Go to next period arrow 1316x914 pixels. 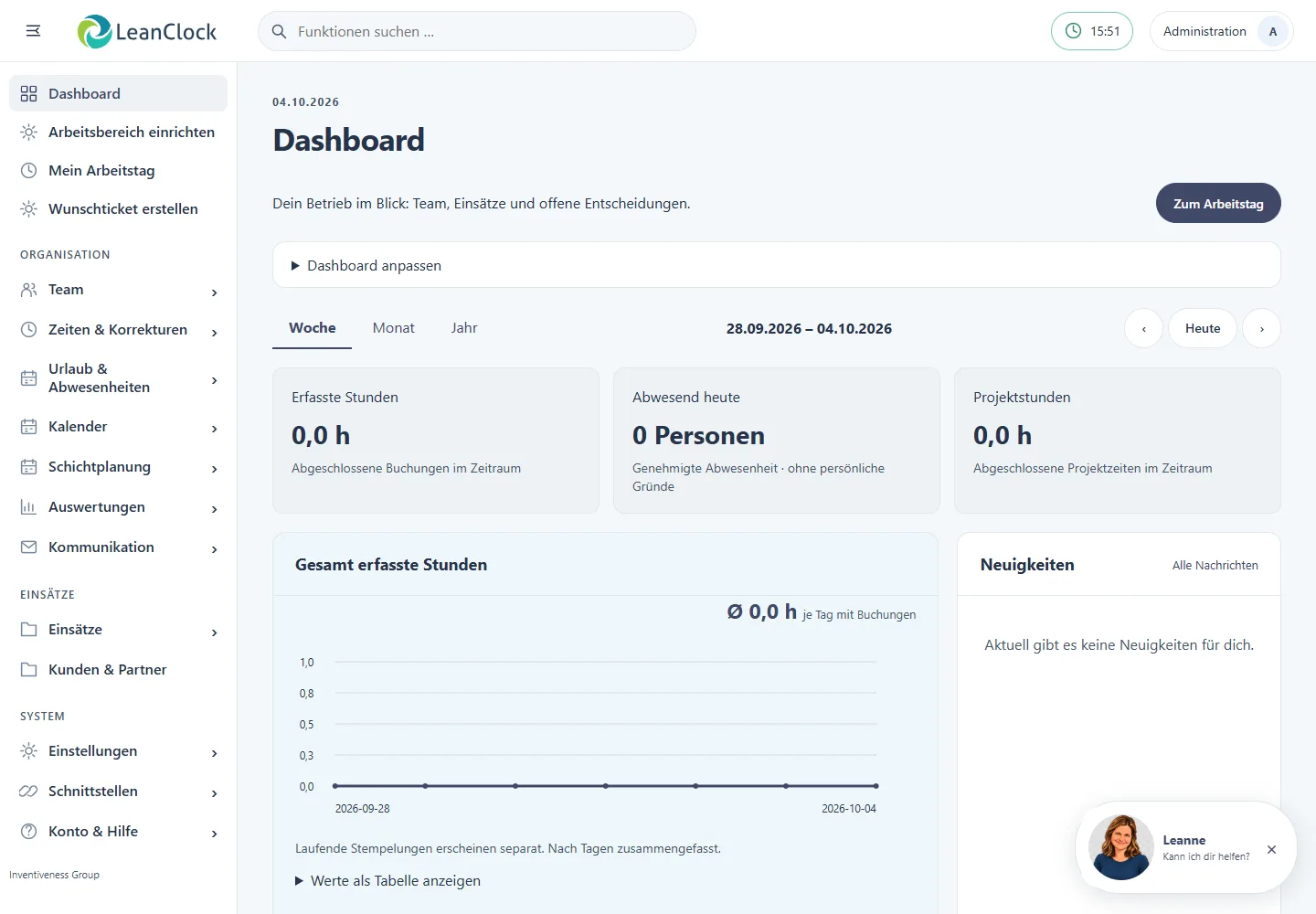click(x=1262, y=328)
